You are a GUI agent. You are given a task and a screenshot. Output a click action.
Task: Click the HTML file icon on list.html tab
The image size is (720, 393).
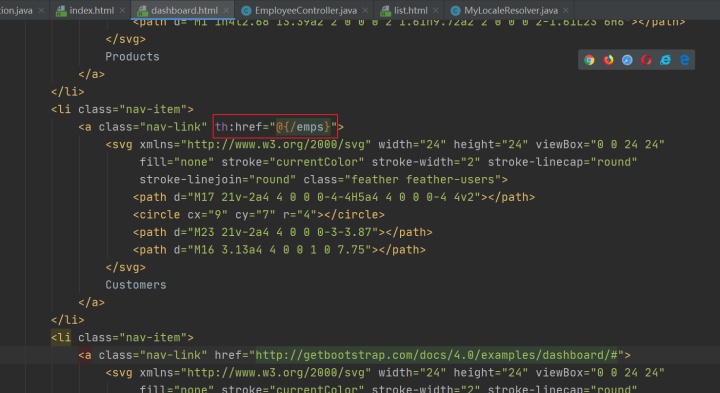pyautogui.click(x=386, y=11)
